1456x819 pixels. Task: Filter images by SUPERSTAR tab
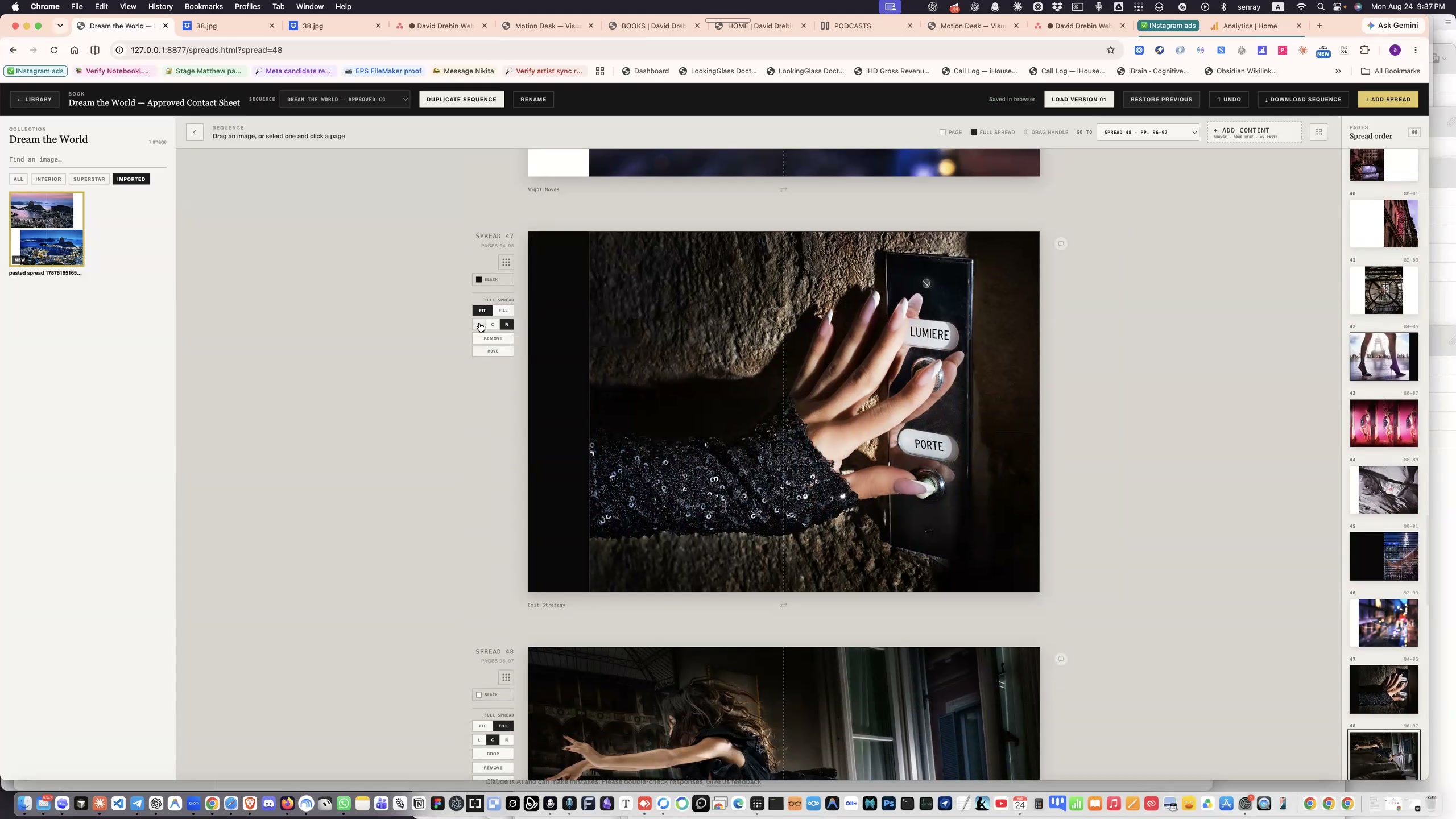(x=89, y=179)
